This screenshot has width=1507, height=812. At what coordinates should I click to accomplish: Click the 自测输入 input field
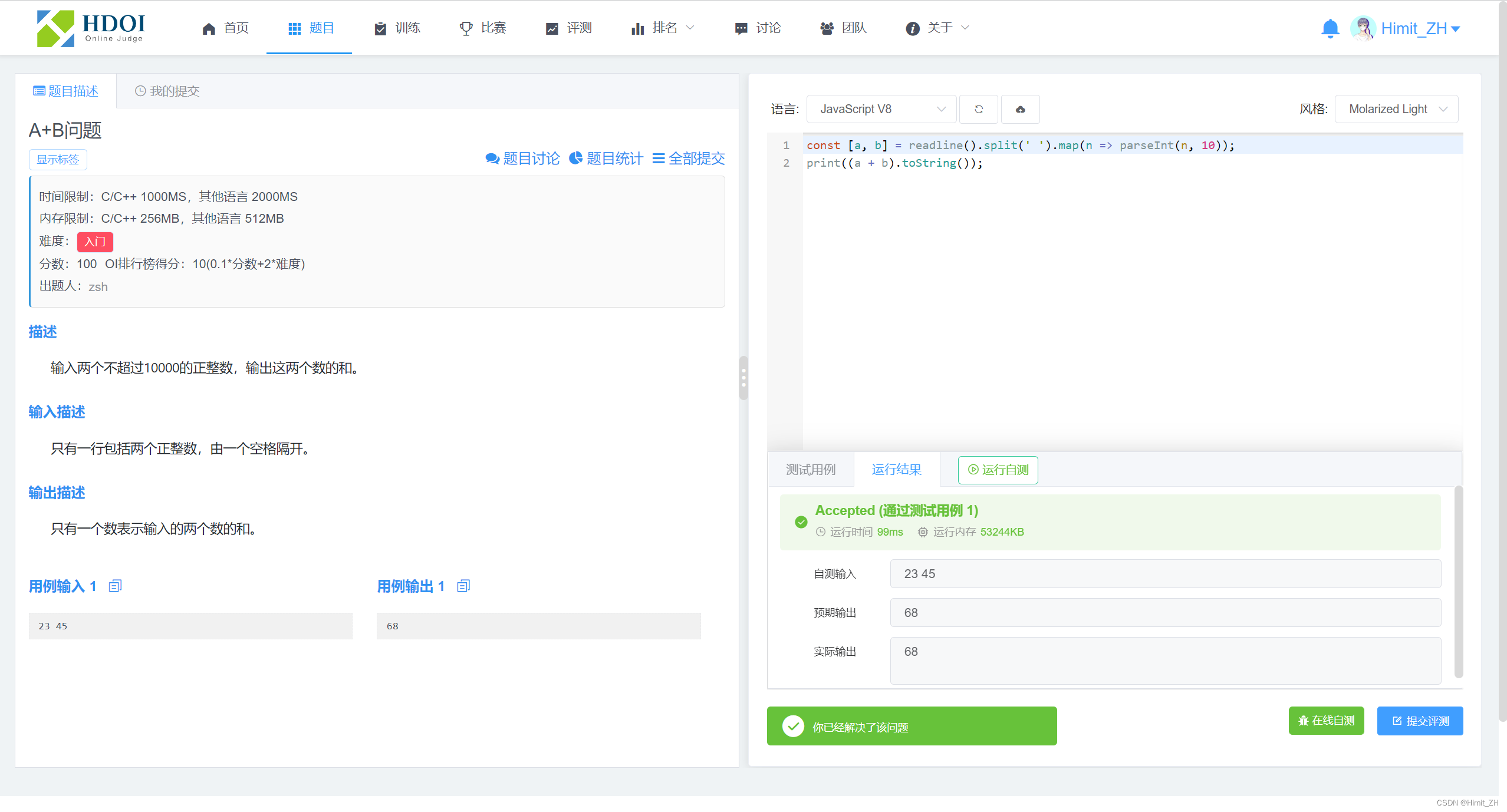tap(1164, 574)
